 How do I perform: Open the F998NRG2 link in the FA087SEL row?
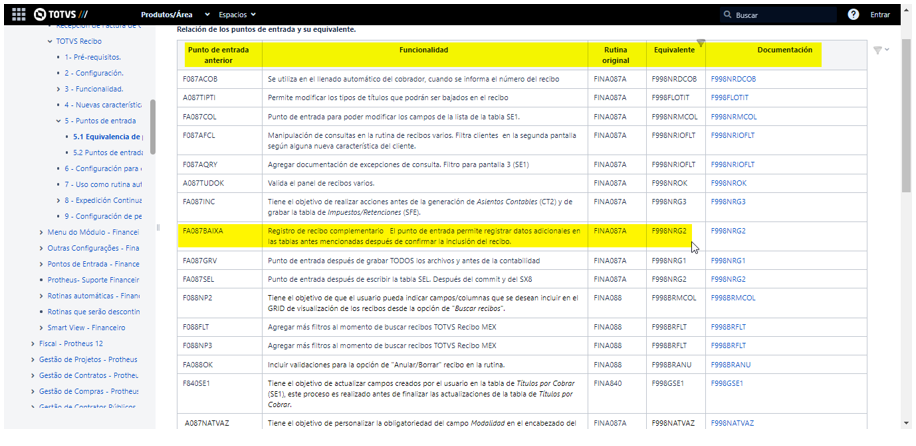click(728, 279)
